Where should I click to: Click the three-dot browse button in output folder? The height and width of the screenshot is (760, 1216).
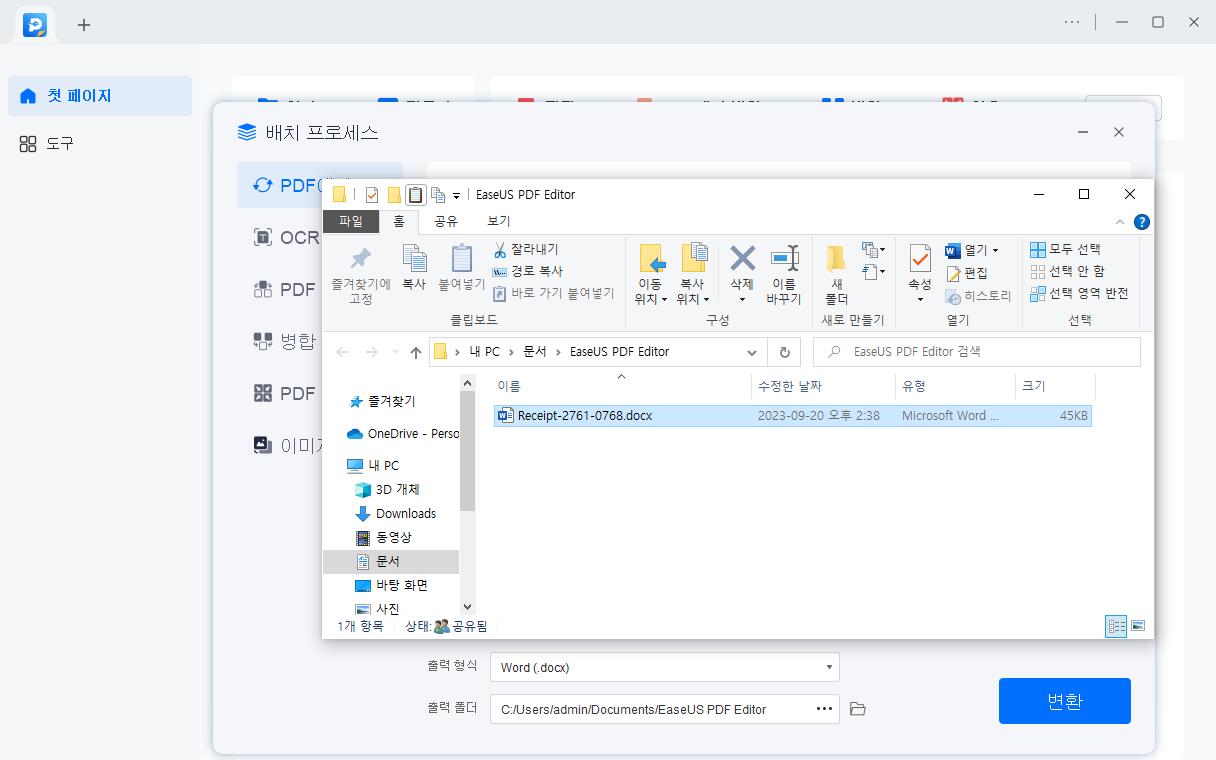(824, 709)
